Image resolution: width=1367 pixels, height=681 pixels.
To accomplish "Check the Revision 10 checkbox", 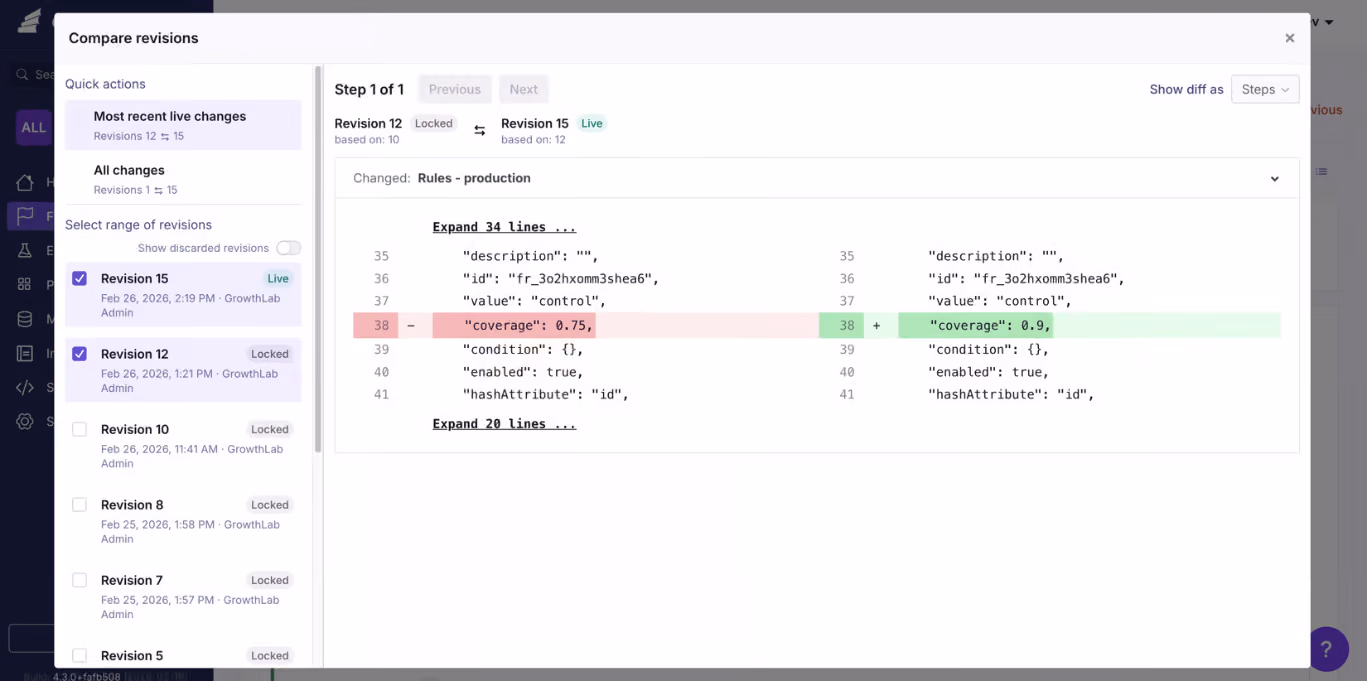I will coord(80,429).
